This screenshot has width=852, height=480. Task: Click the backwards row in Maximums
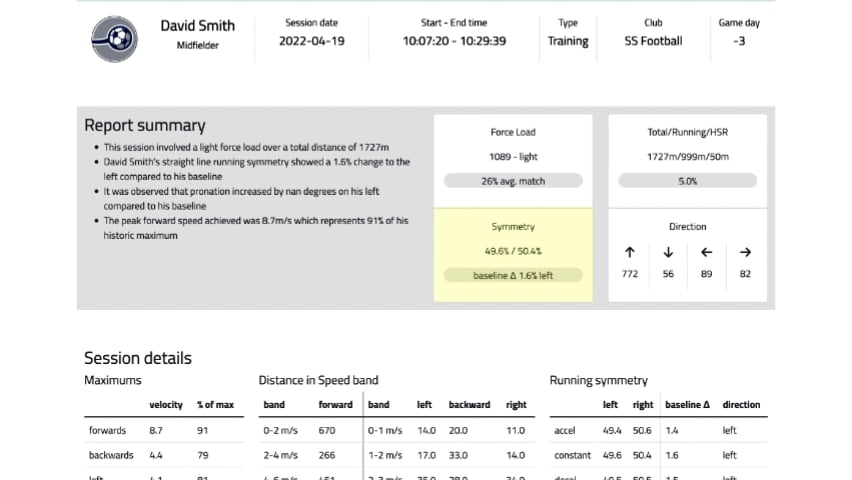pos(164,456)
